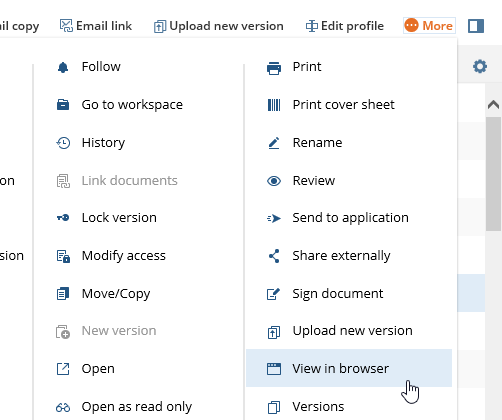This screenshot has height=420, width=502.
Task: Click the Sign document pen icon
Action: click(274, 294)
